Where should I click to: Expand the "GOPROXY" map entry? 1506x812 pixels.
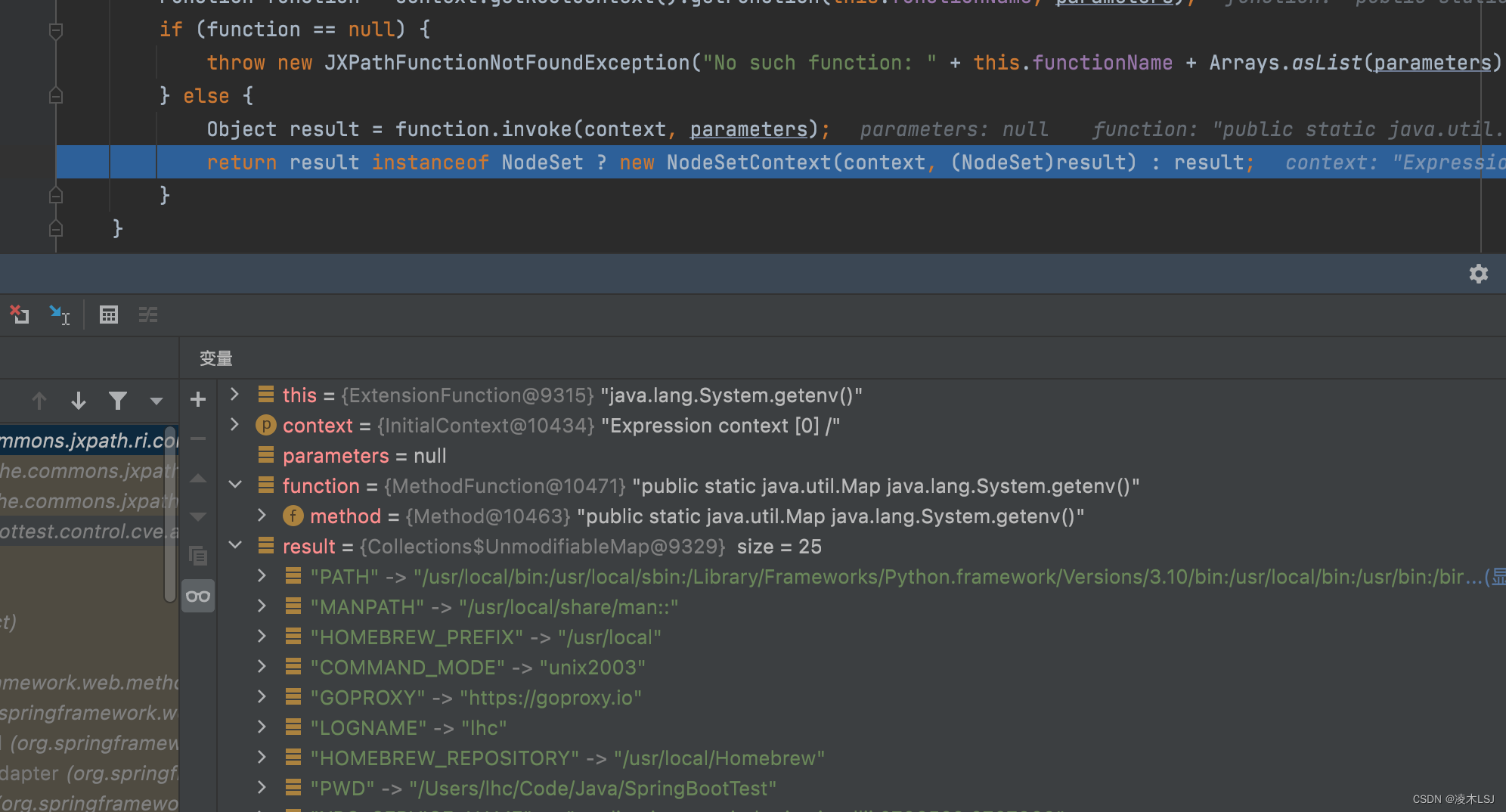click(x=262, y=696)
